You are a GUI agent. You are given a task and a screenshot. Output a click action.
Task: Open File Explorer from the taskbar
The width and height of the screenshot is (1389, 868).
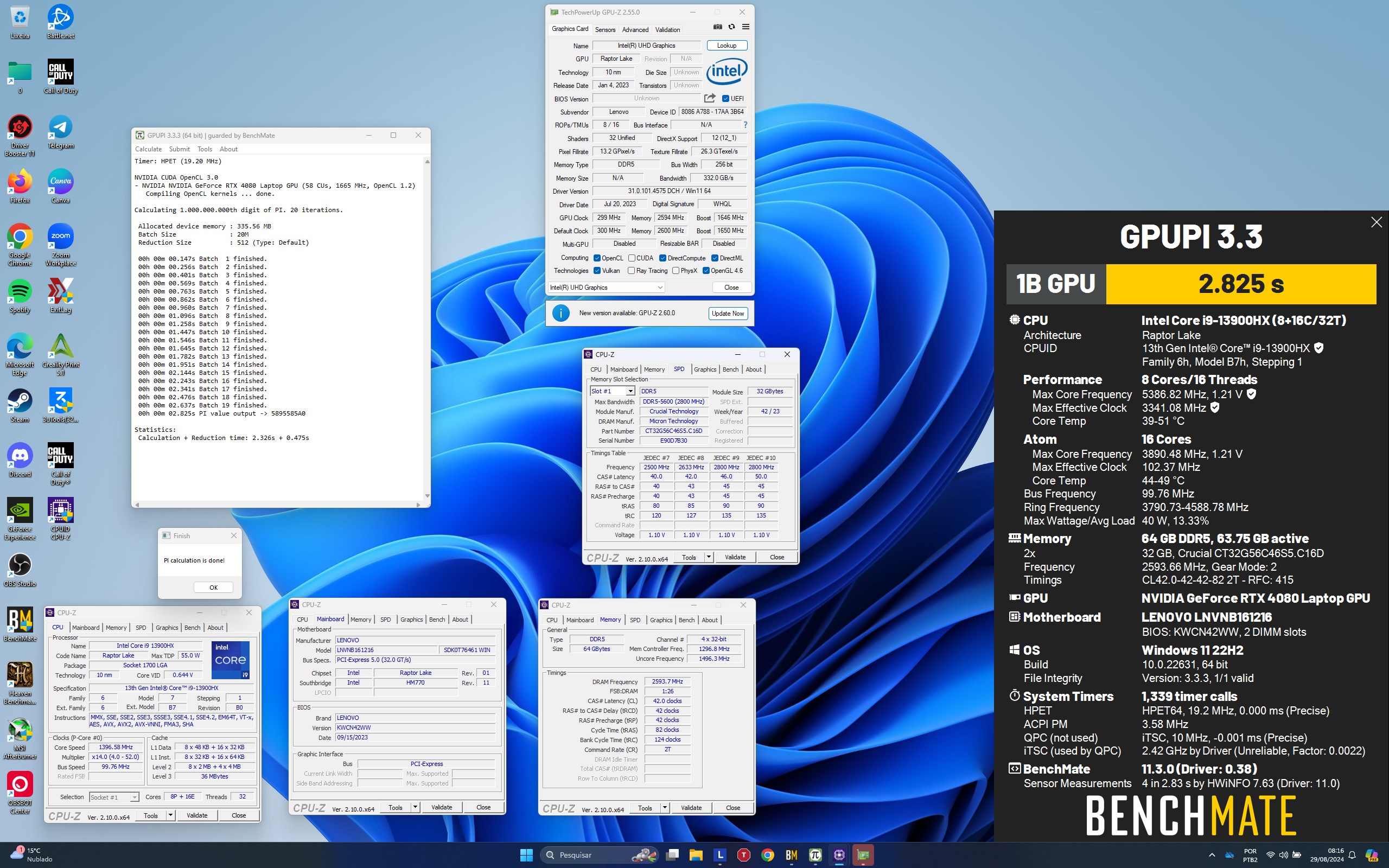pyautogui.click(x=696, y=855)
